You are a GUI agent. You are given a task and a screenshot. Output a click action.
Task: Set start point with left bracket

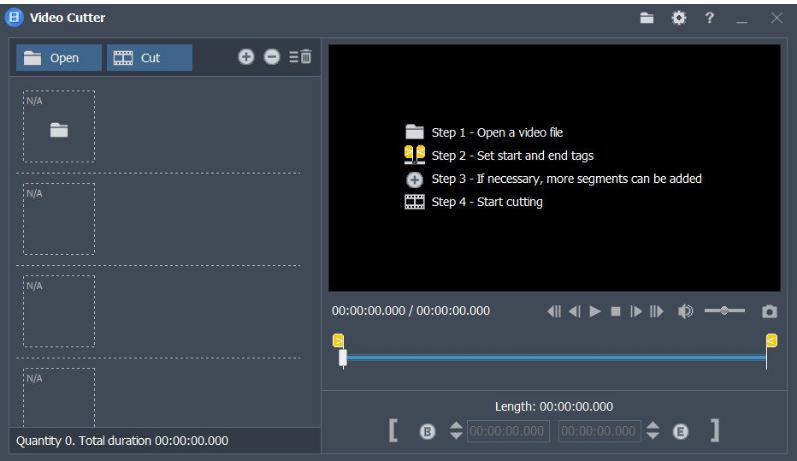click(393, 431)
